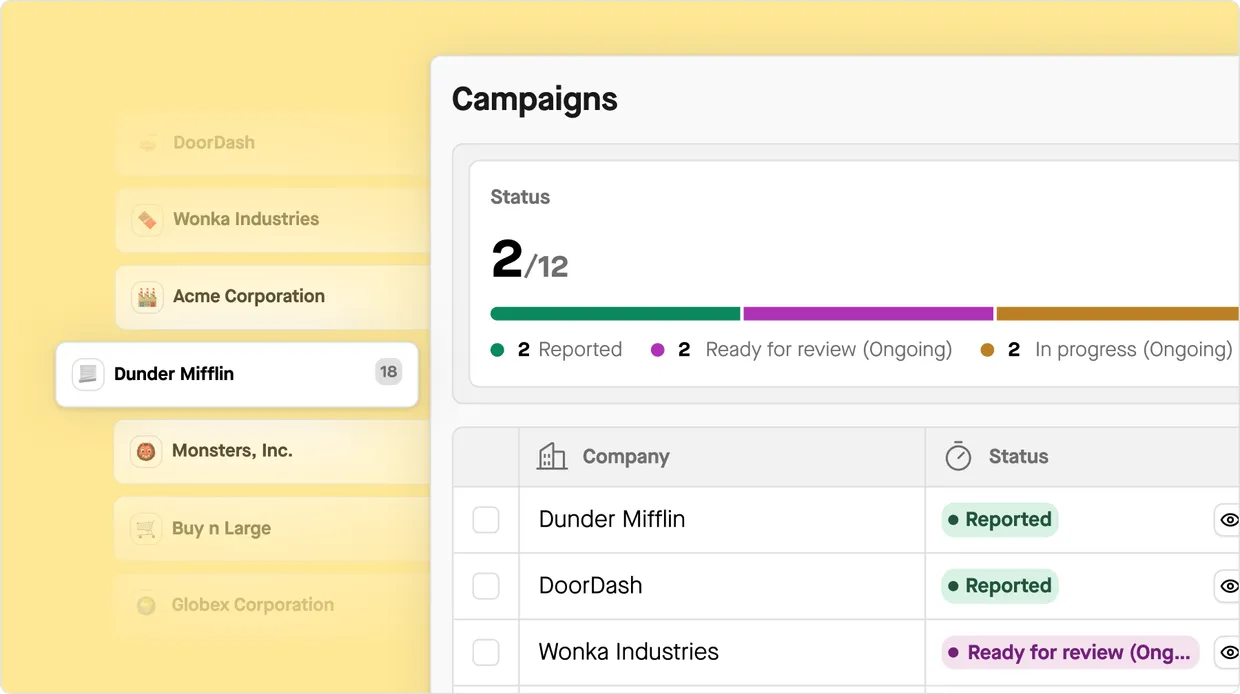The image size is (1240, 694).
Task: Click the Ready for review status on Wonka Industries
Action: pos(1069,653)
